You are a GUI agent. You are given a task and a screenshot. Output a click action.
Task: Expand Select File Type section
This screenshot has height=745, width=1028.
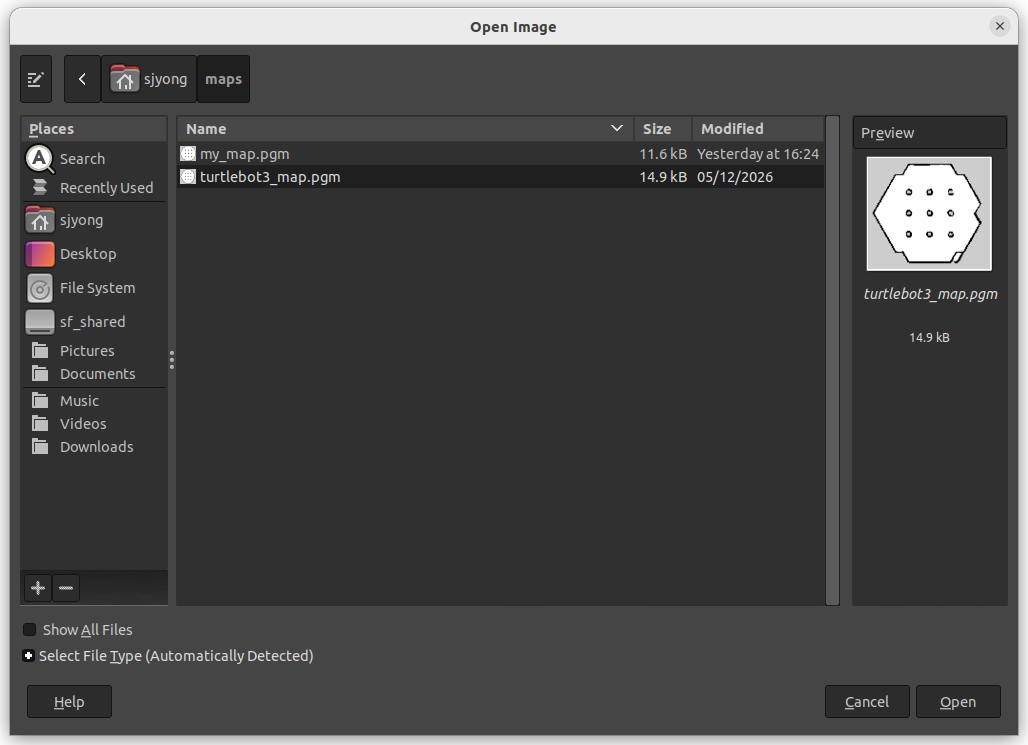[28, 656]
